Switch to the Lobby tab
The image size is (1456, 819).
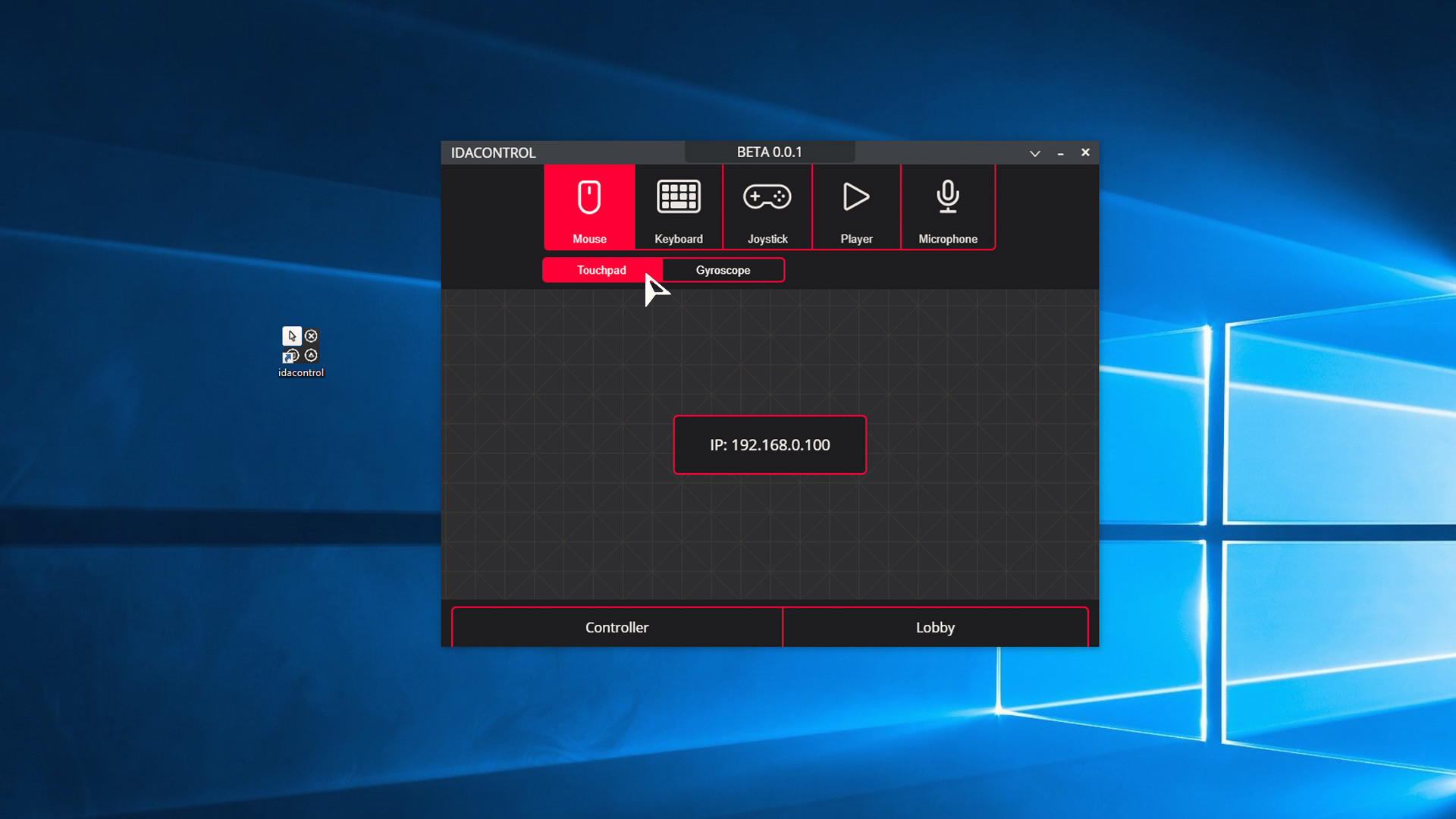(x=935, y=627)
